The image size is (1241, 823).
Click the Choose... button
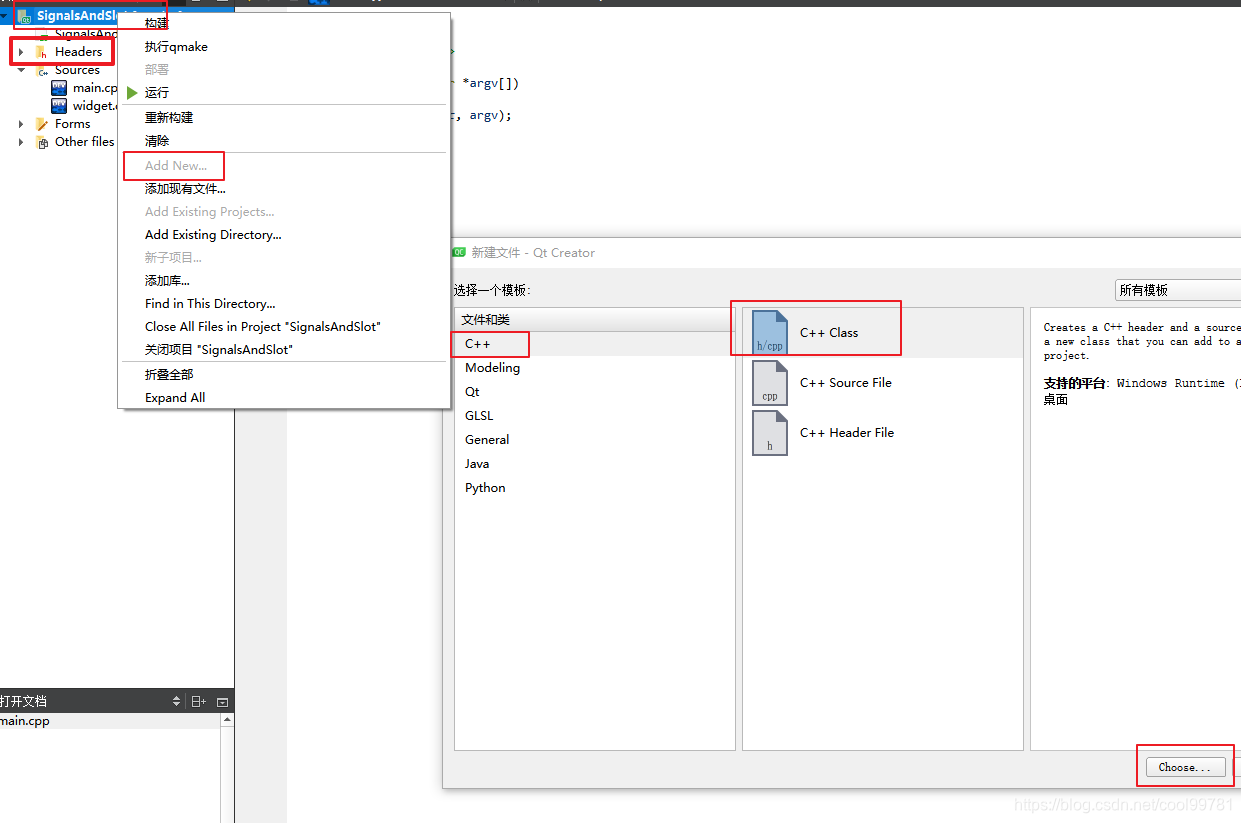(1185, 767)
